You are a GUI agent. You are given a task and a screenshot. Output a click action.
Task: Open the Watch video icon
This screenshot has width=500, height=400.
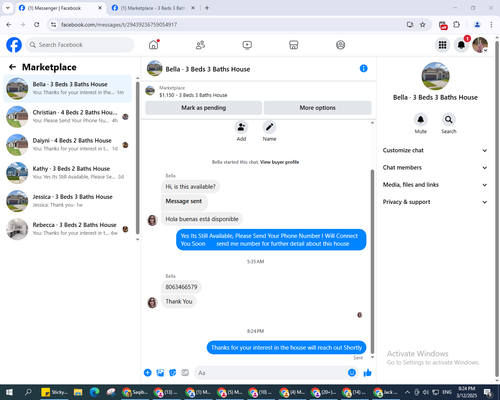pyautogui.click(x=247, y=45)
